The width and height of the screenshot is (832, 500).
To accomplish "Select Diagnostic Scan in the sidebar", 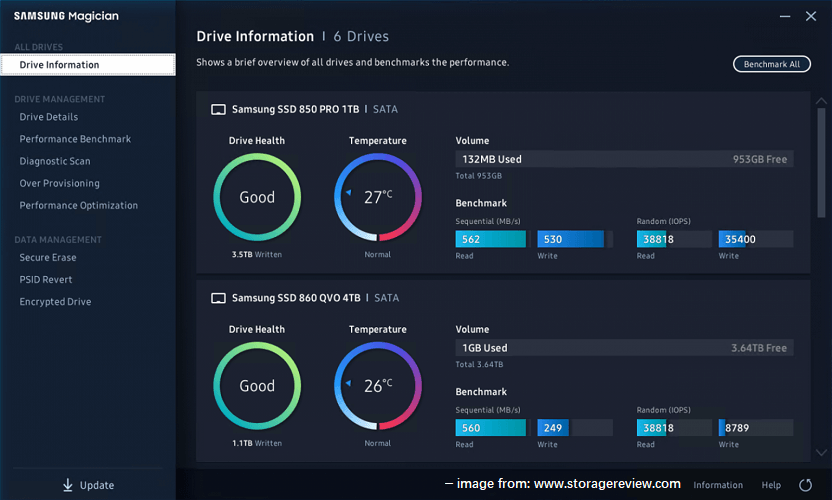I will point(55,161).
